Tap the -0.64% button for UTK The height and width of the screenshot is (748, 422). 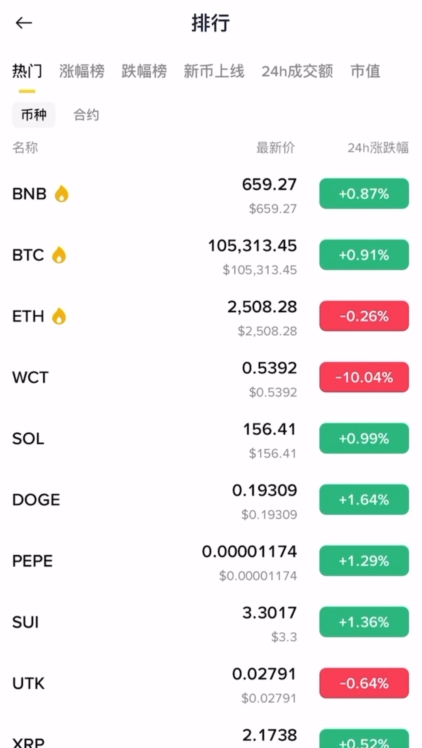pos(364,683)
